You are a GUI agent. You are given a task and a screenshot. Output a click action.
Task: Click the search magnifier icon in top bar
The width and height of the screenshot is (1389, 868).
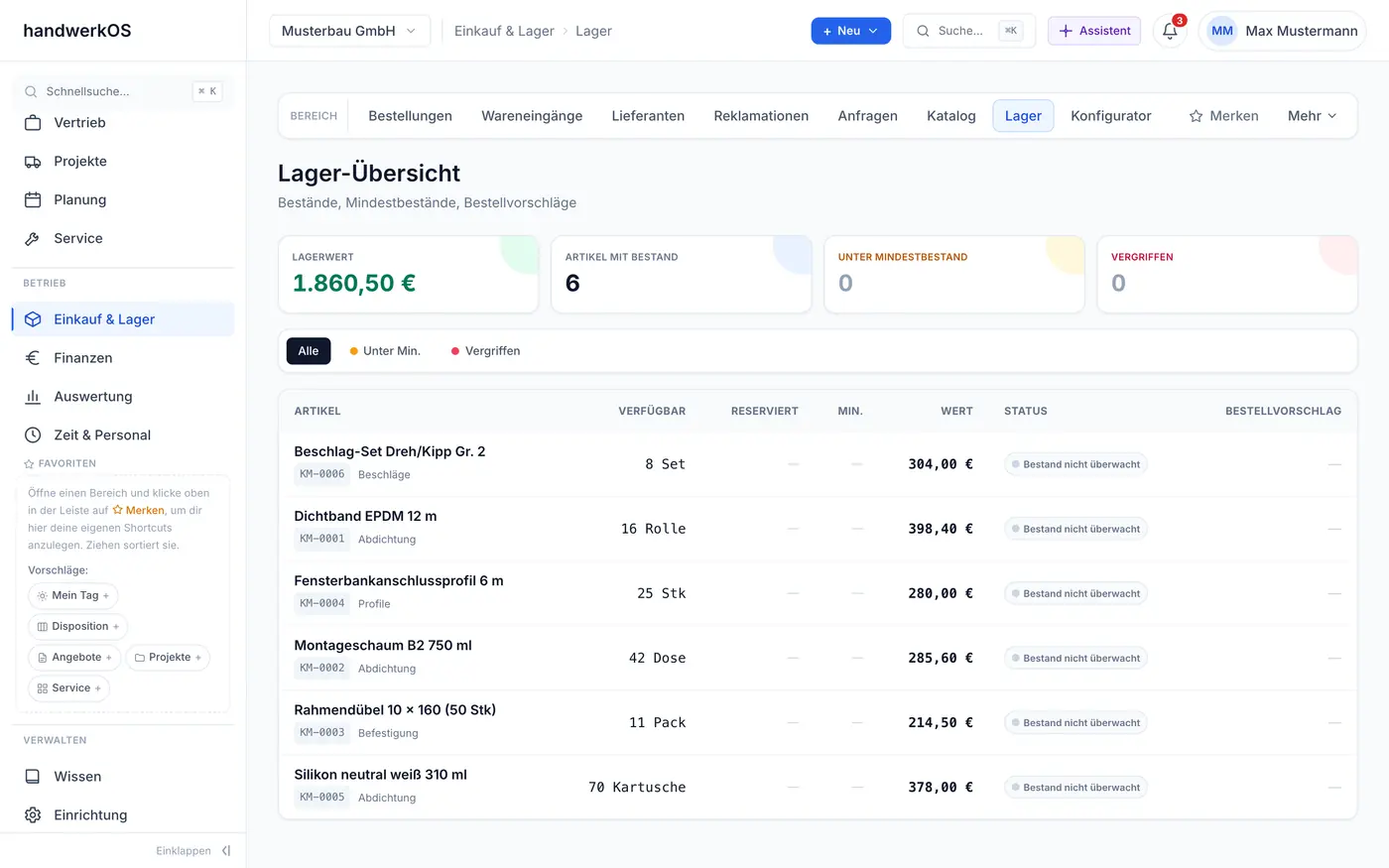923,31
